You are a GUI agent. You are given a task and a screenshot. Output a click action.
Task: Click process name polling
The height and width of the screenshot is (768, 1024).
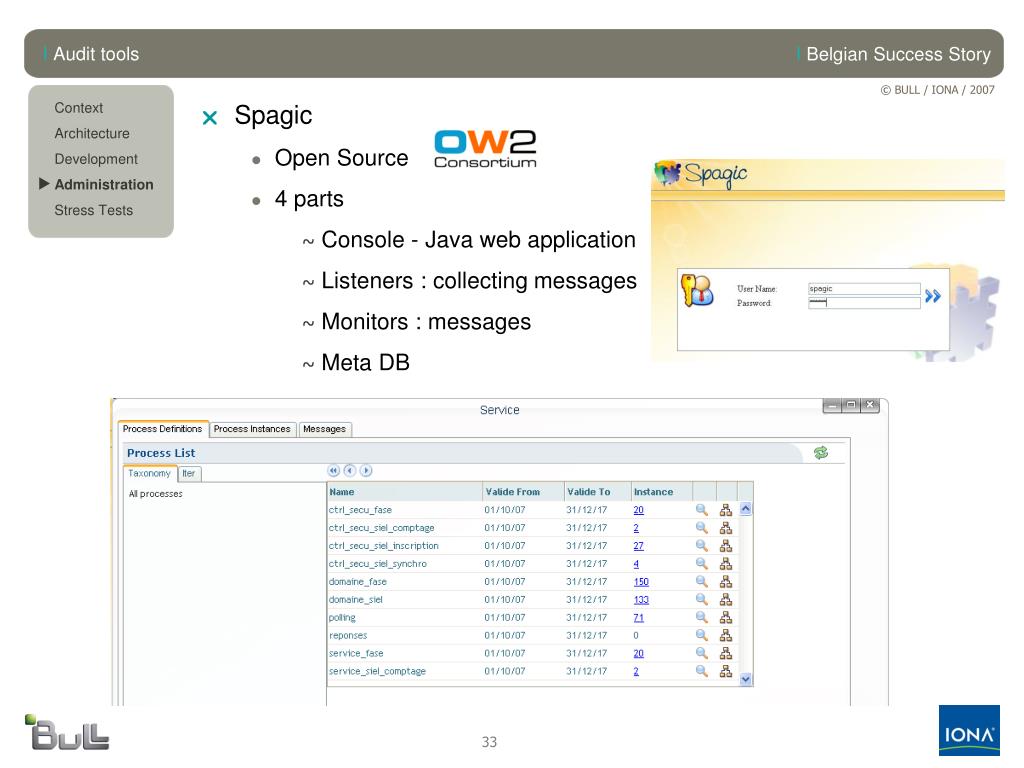[x=342, y=618]
